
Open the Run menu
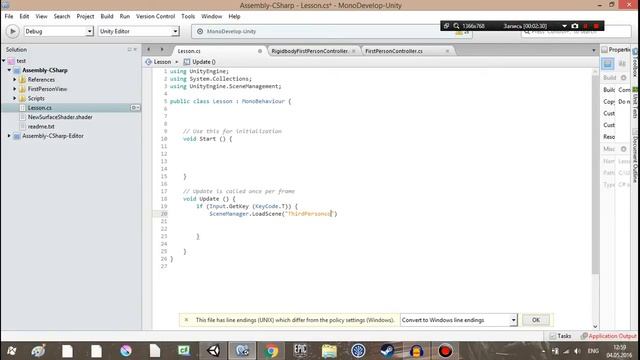click(x=124, y=16)
